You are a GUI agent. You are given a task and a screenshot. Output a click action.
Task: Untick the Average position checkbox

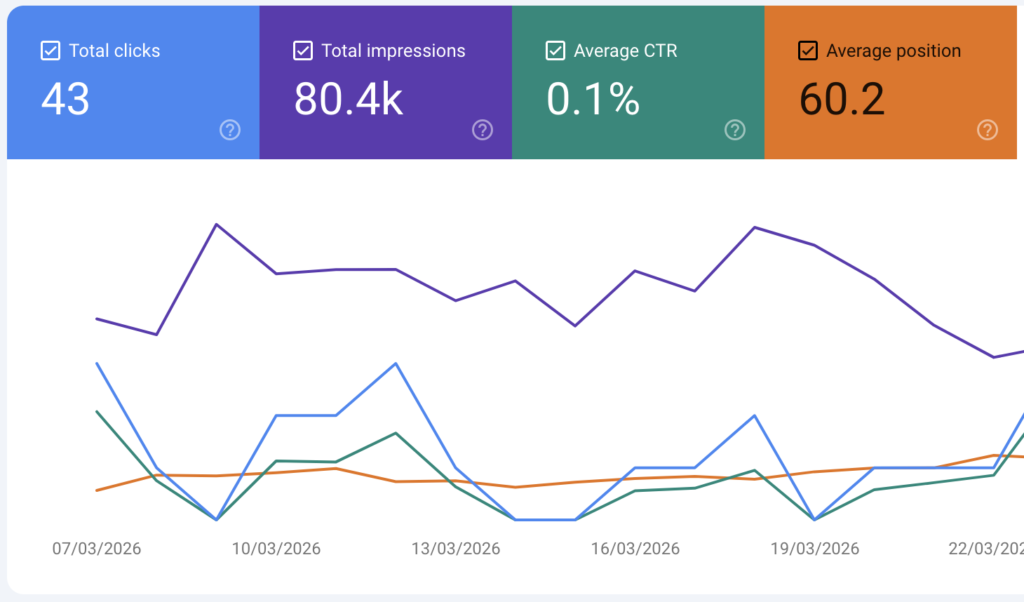[807, 50]
